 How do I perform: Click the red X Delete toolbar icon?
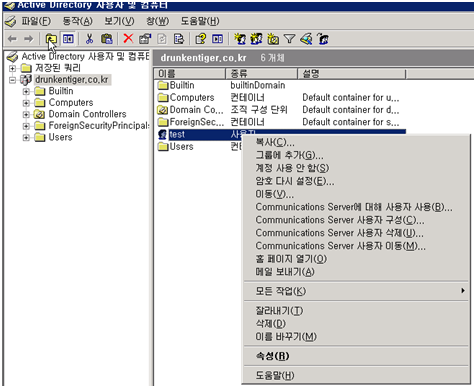click(x=128, y=39)
